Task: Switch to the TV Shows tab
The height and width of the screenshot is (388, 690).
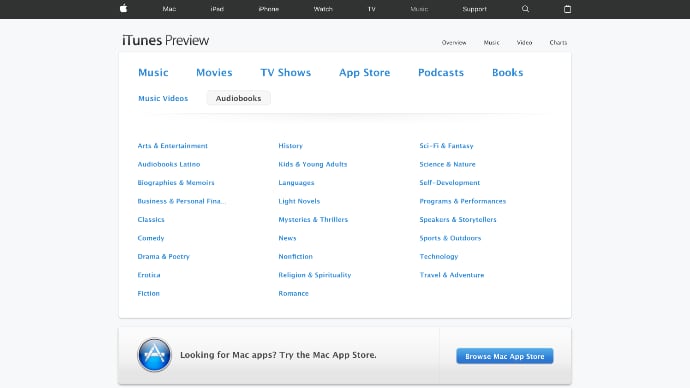Action: tap(285, 73)
